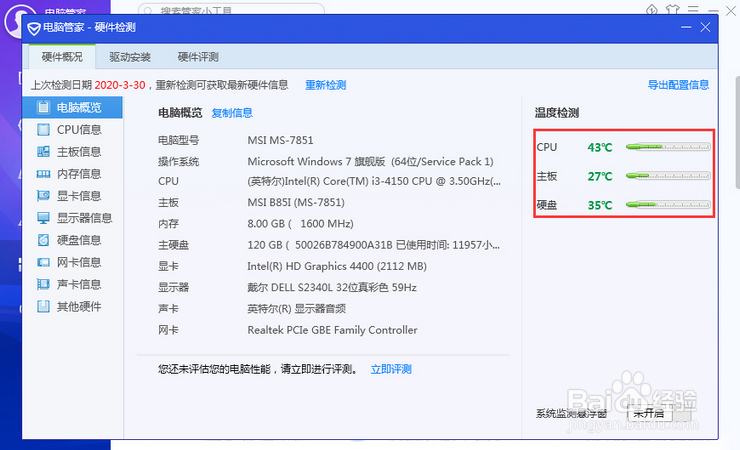Image resolution: width=740 pixels, height=450 pixels.
Task: Click the 主板 27℃ temperature value
Action: click(600, 176)
